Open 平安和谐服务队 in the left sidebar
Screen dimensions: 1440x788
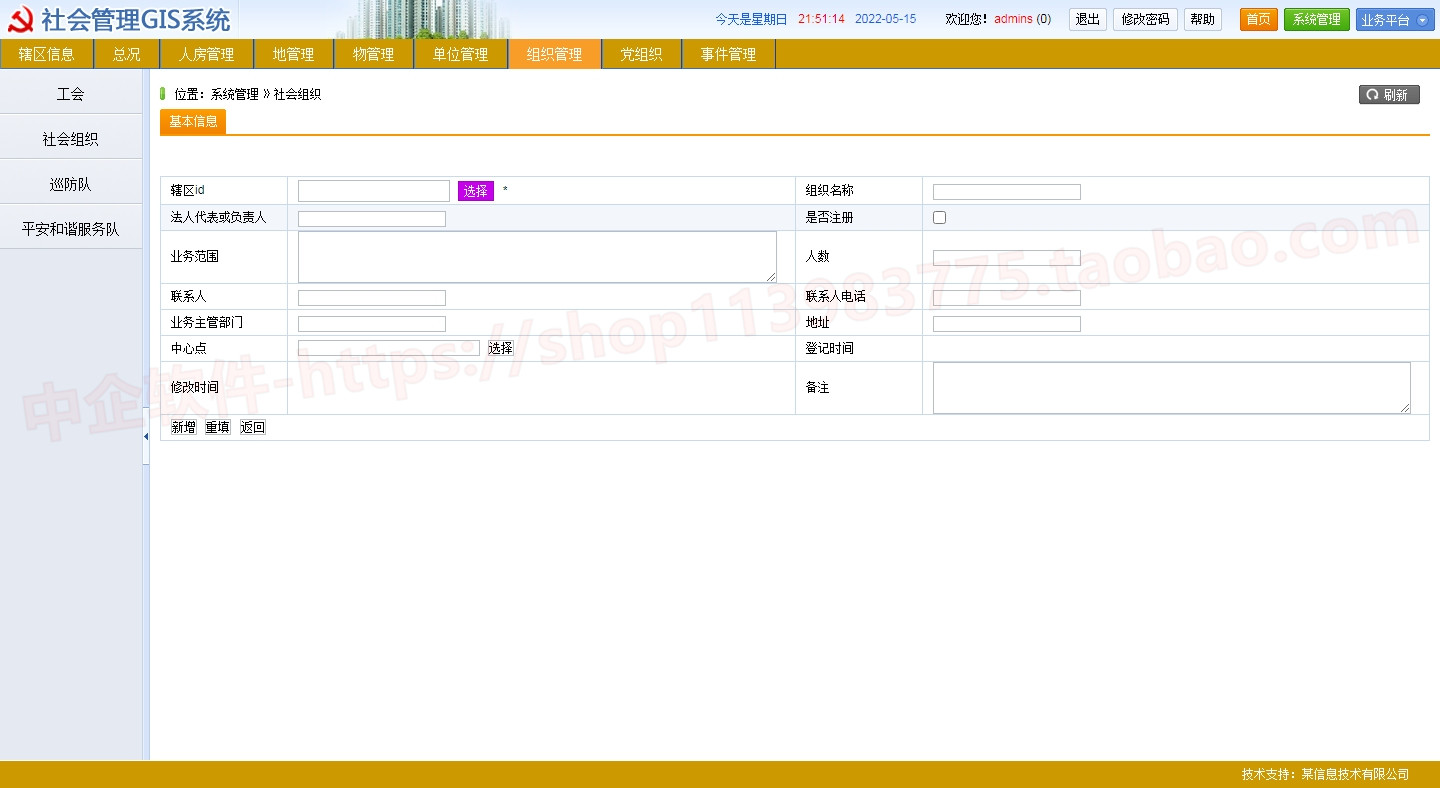tap(71, 229)
